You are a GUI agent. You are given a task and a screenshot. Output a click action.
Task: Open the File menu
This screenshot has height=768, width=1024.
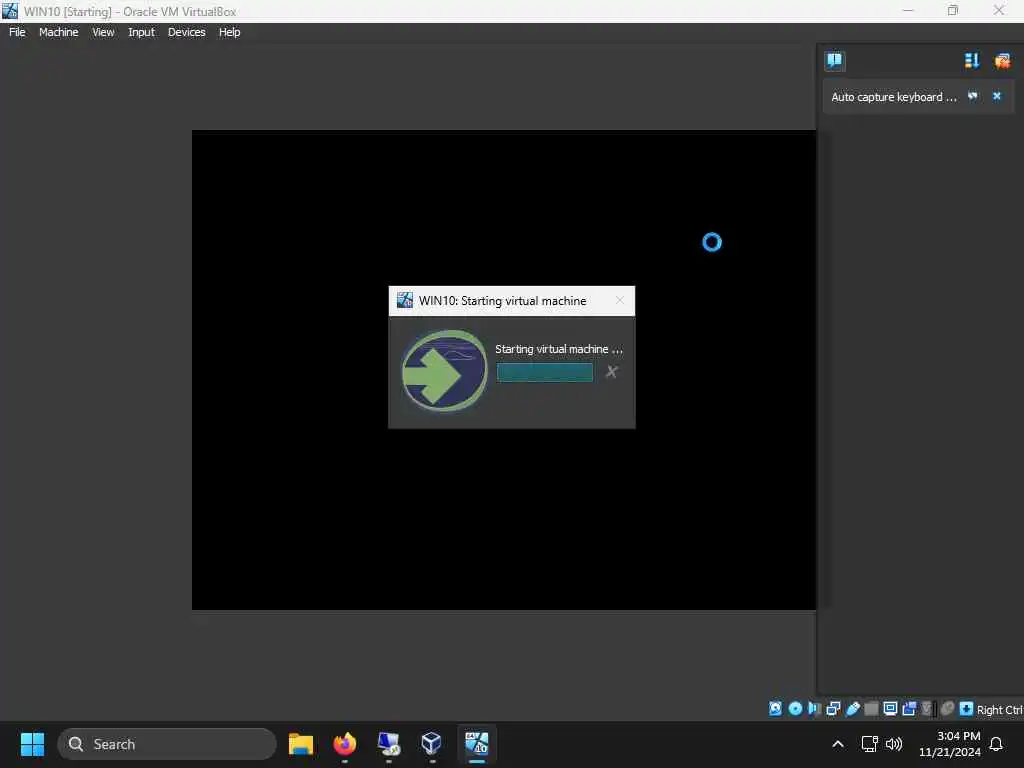pyautogui.click(x=17, y=32)
